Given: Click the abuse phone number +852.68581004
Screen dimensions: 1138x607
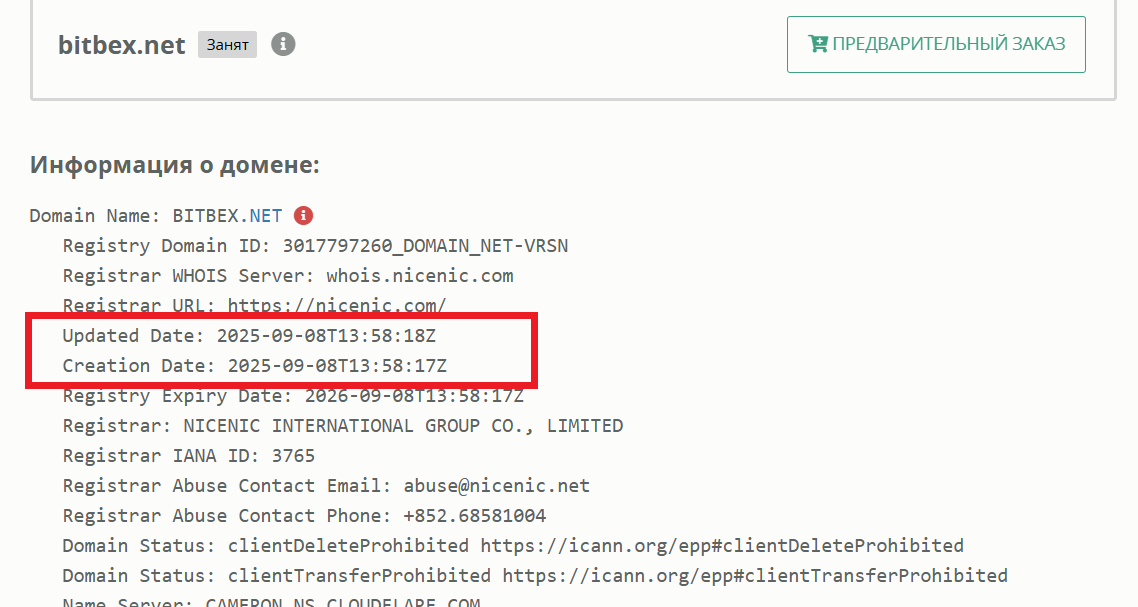Looking at the screenshot, I should (474, 516).
